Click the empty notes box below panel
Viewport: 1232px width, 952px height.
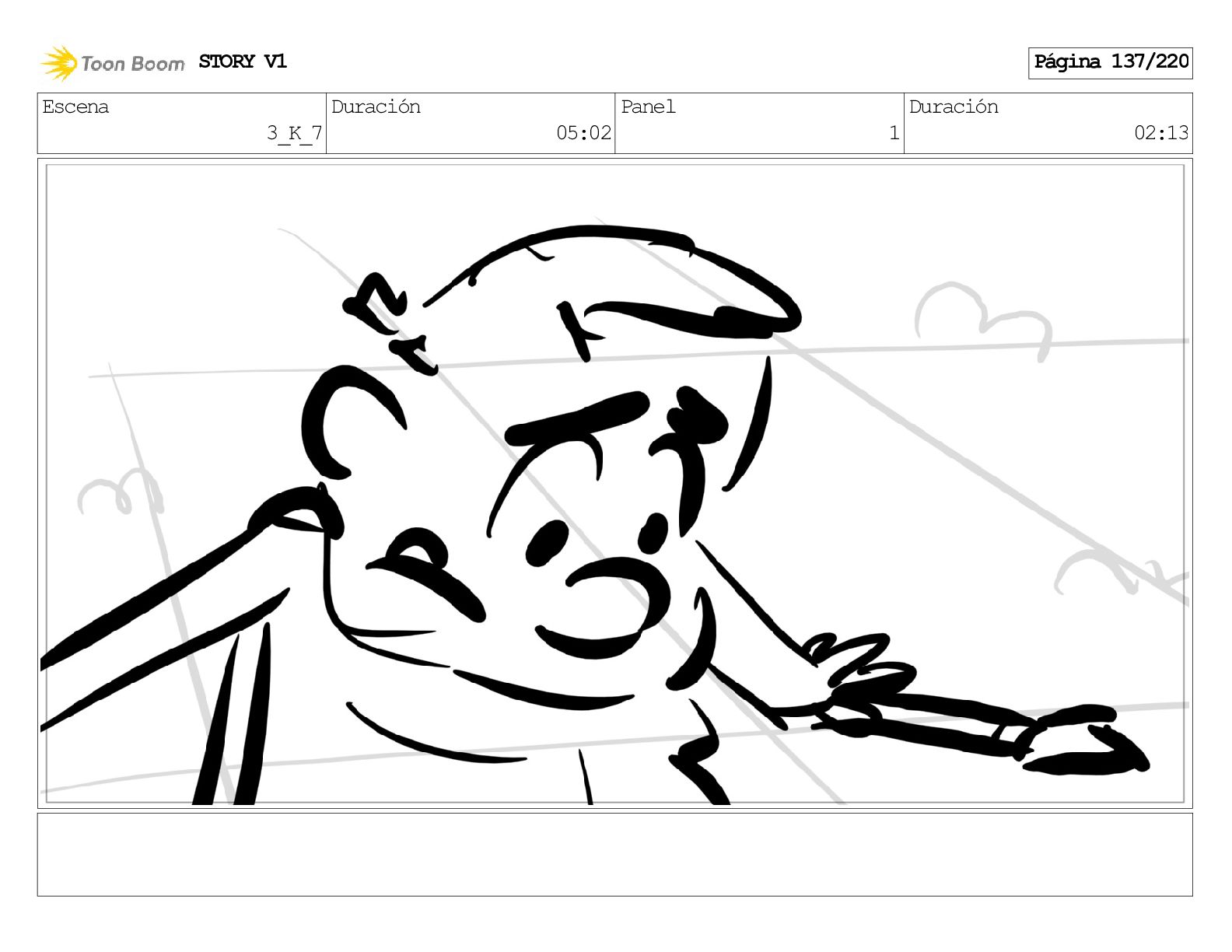click(614, 854)
